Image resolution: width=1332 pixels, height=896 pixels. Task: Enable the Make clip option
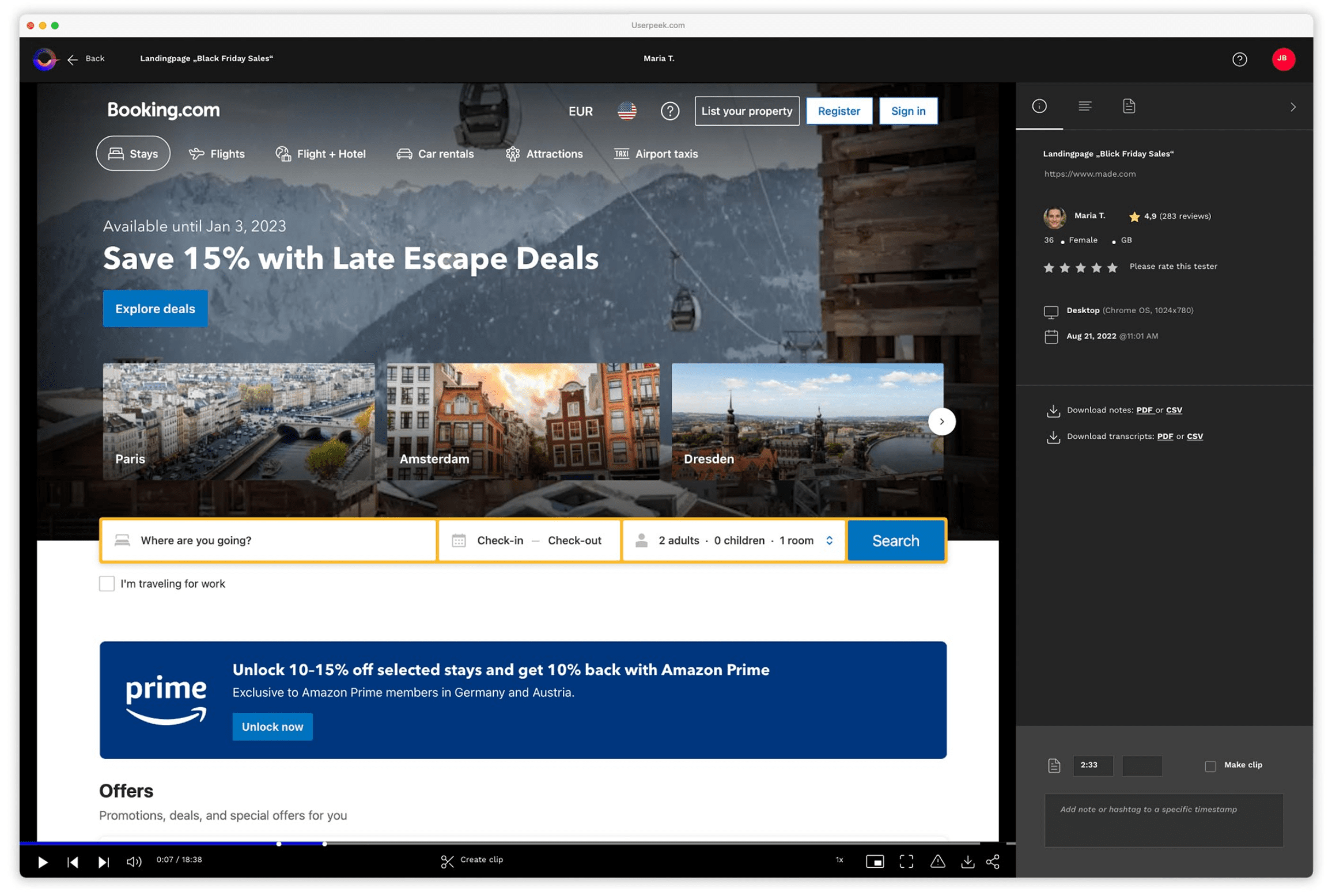[1210, 765]
